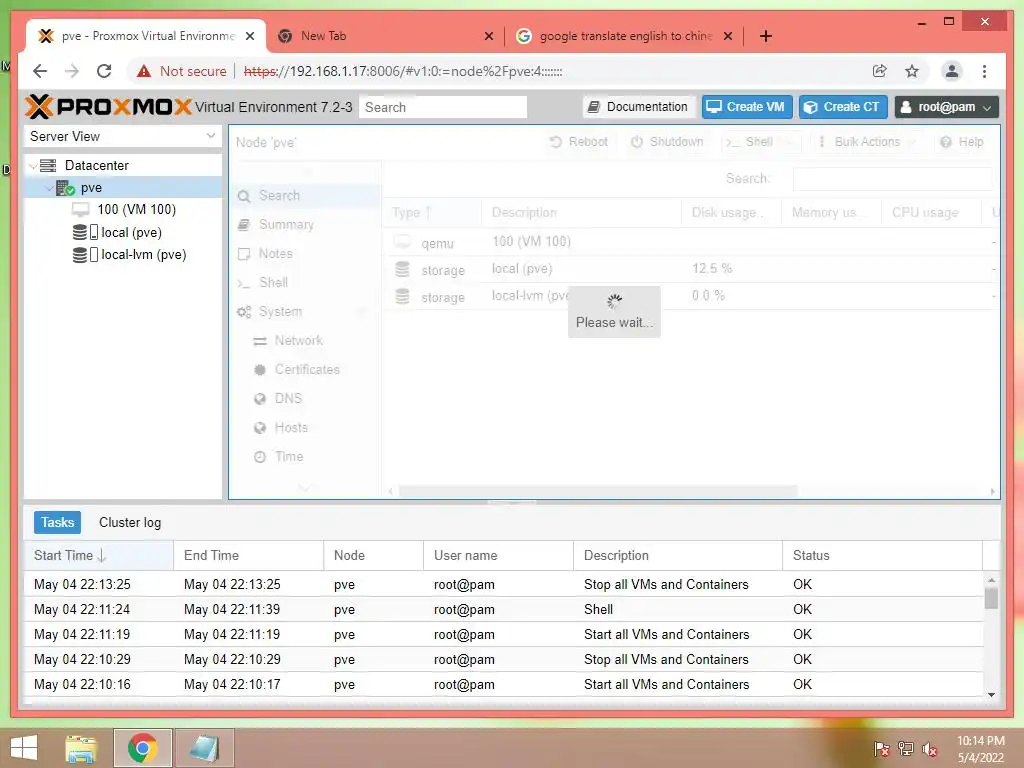Switch to the Tasks tab
Viewport: 1024px width, 768px height.
tap(57, 522)
